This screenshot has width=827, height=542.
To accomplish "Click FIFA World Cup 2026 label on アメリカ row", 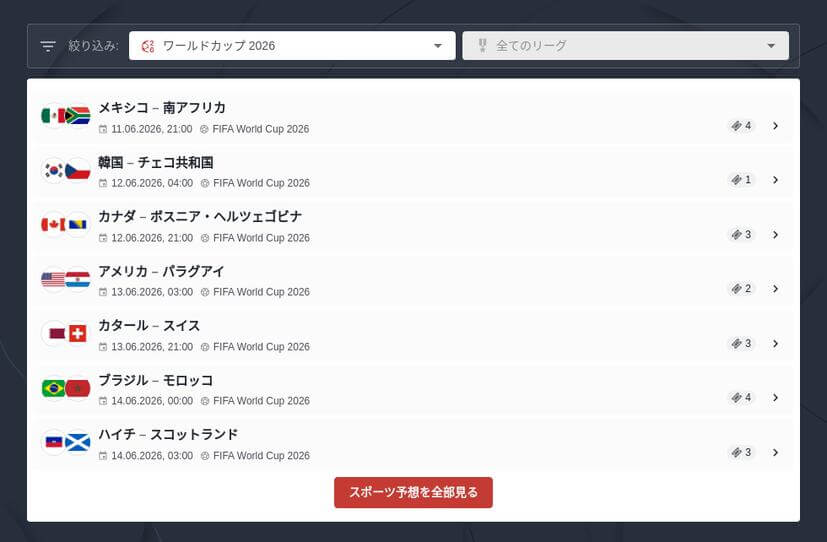I will [x=261, y=292].
